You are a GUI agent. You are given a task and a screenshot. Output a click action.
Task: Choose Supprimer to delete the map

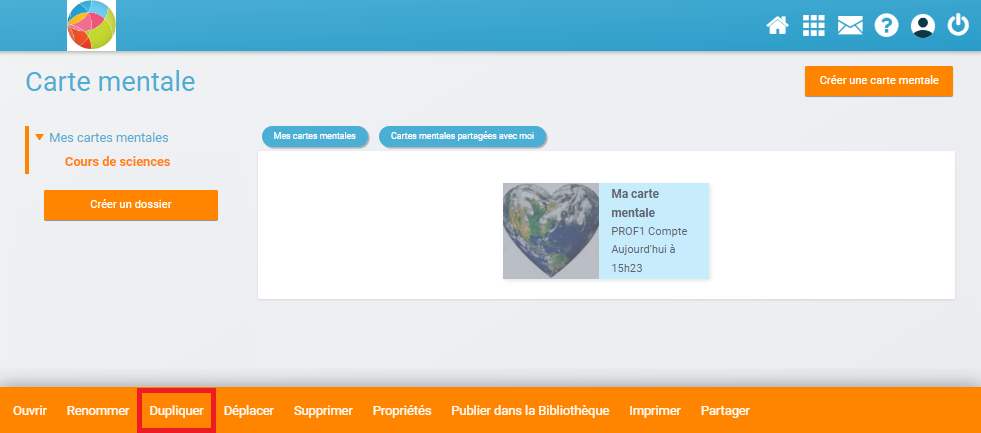(323, 411)
